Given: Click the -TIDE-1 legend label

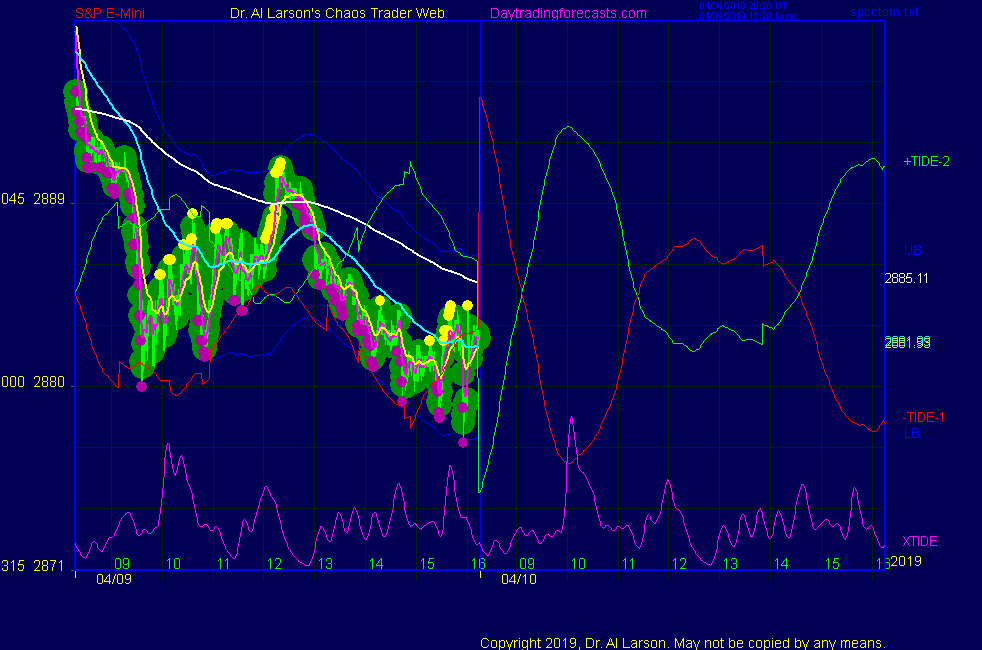Looking at the screenshot, I should [x=923, y=417].
